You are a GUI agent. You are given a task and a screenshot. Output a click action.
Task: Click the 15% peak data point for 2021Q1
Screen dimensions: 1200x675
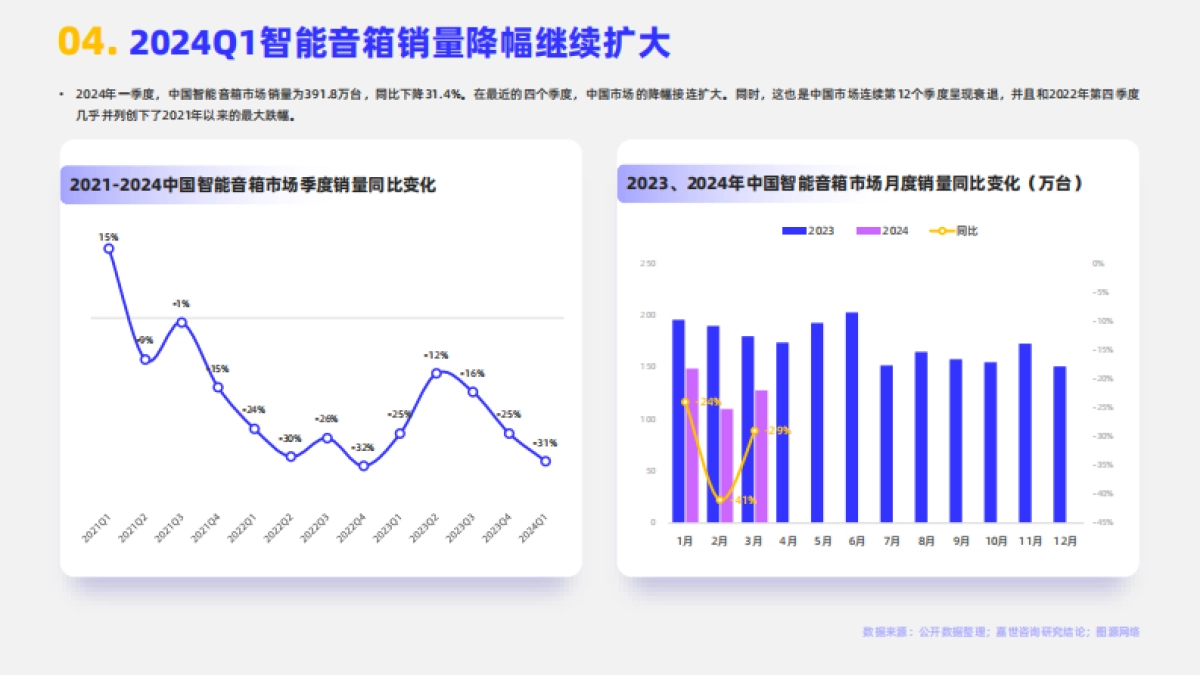108,248
